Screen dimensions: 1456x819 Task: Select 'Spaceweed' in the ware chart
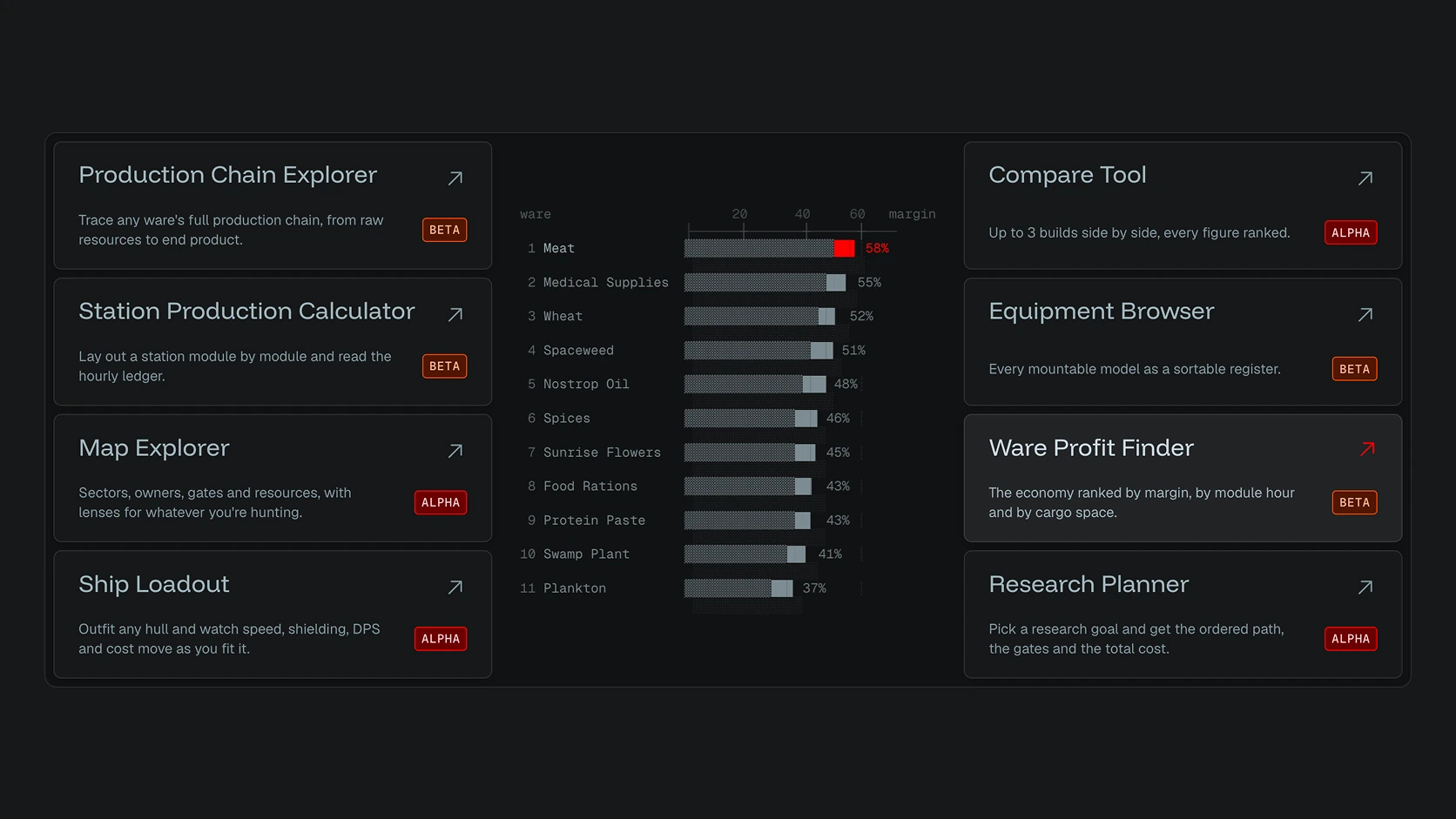click(x=578, y=351)
